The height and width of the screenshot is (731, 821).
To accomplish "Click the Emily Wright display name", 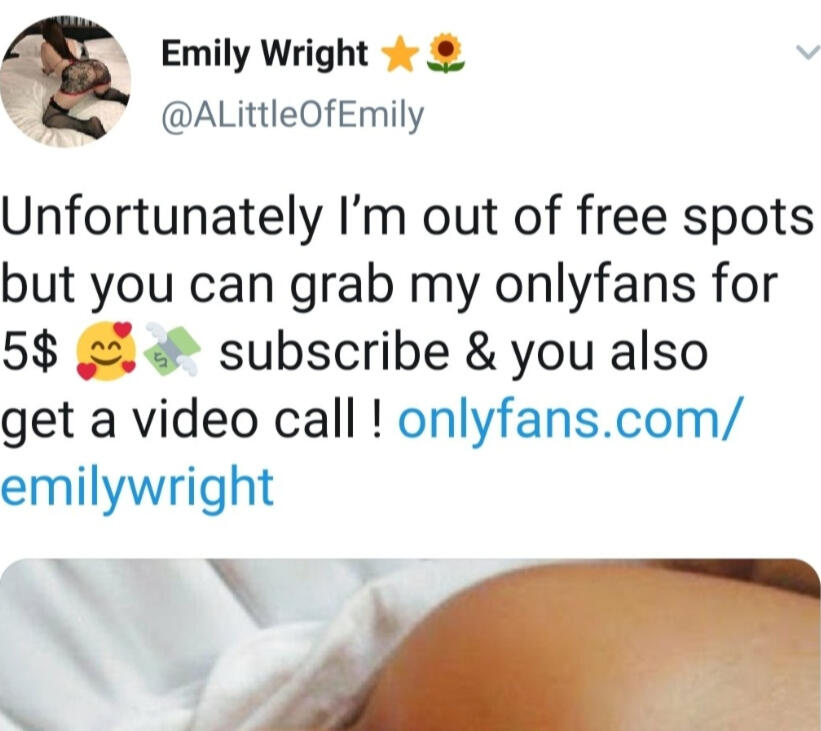I will 265,53.
